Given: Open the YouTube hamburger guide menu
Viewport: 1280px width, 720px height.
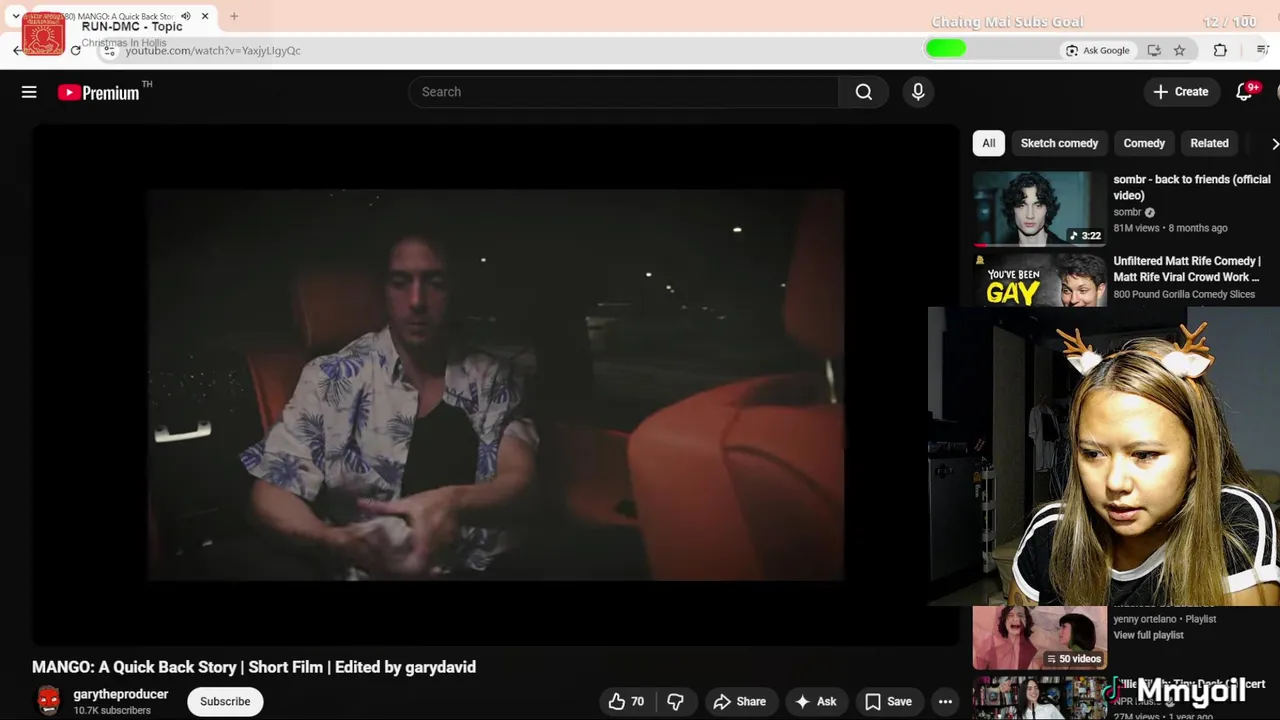Looking at the screenshot, I should [29, 92].
